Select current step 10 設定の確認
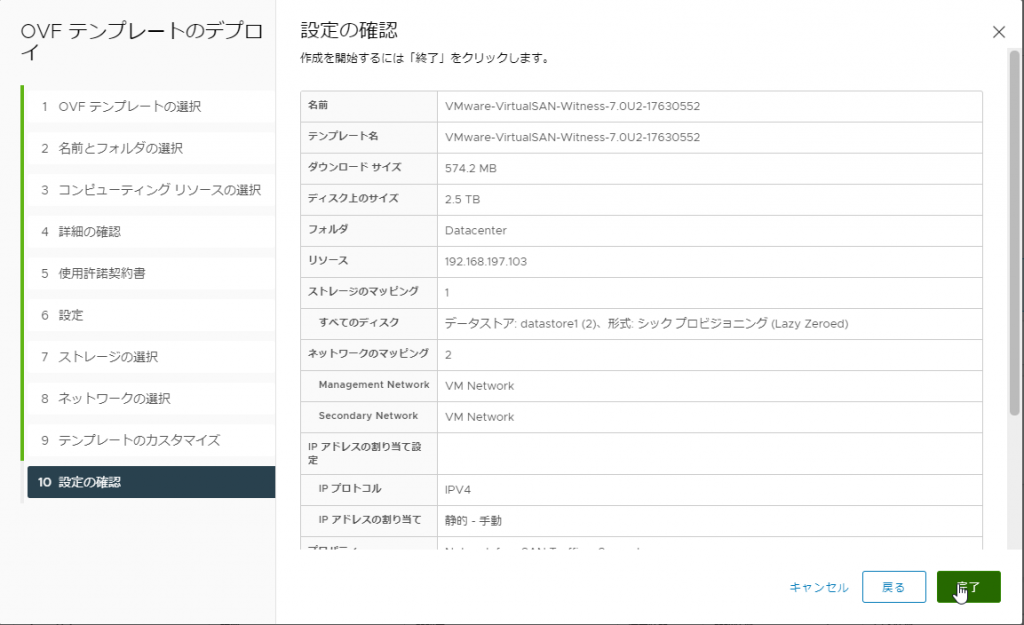 151,482
